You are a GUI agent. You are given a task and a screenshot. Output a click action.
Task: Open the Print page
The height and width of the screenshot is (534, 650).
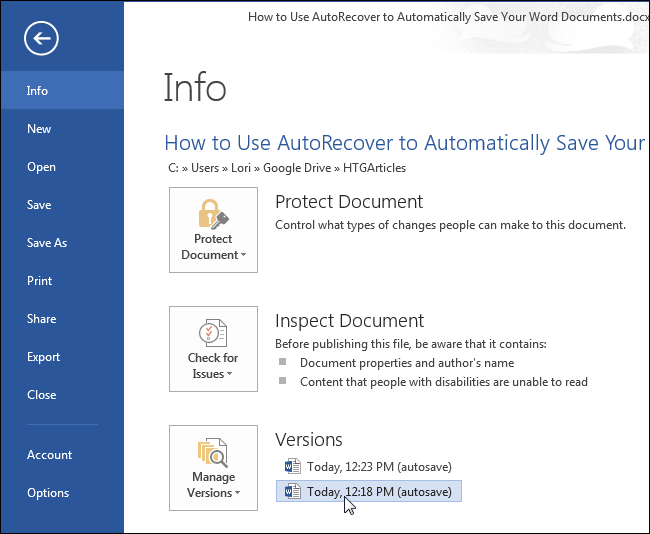click(x=39, y=281)
